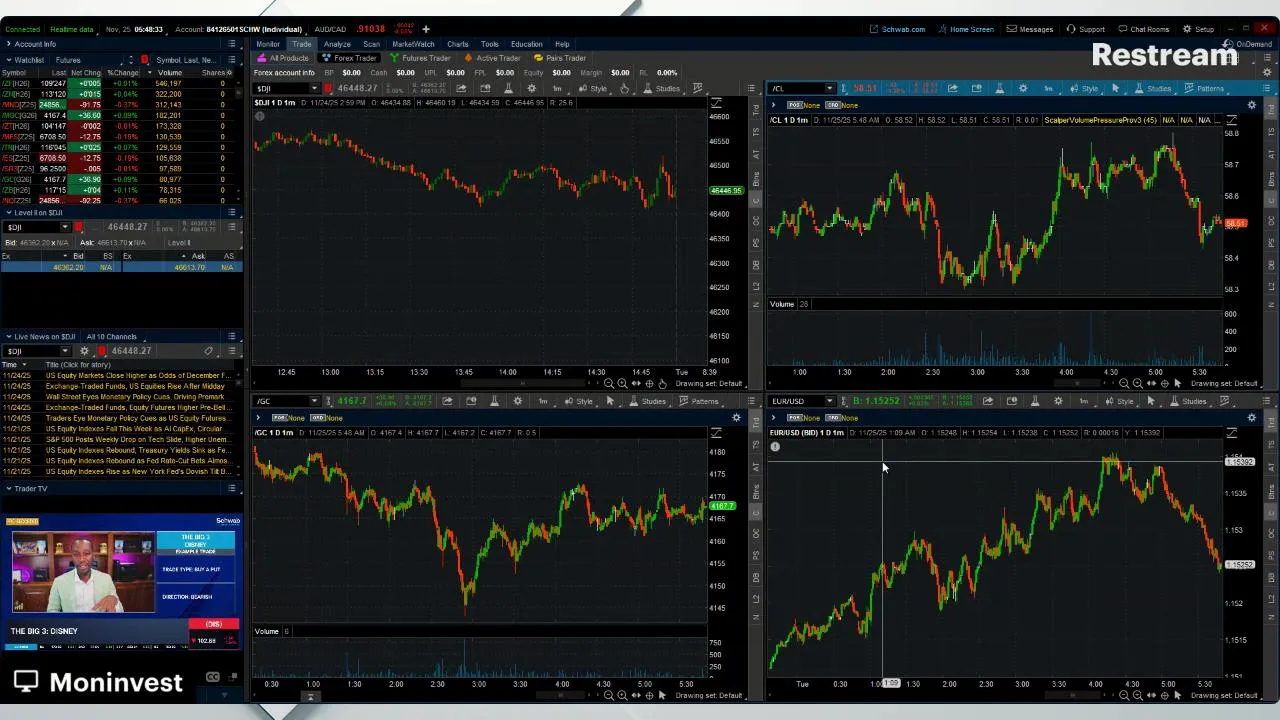The image size is (1280, 720).
Task: Open Studies on /CL chart
Action: 1153,88
